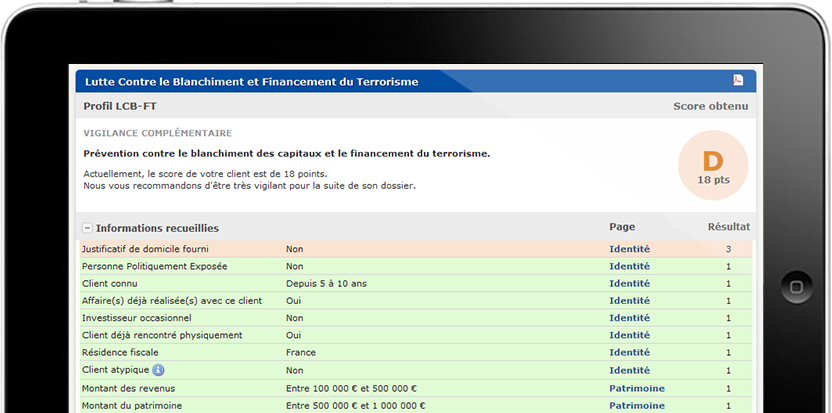
Task: Click the Informations recueillies heading text
Action: click(157, 228)
